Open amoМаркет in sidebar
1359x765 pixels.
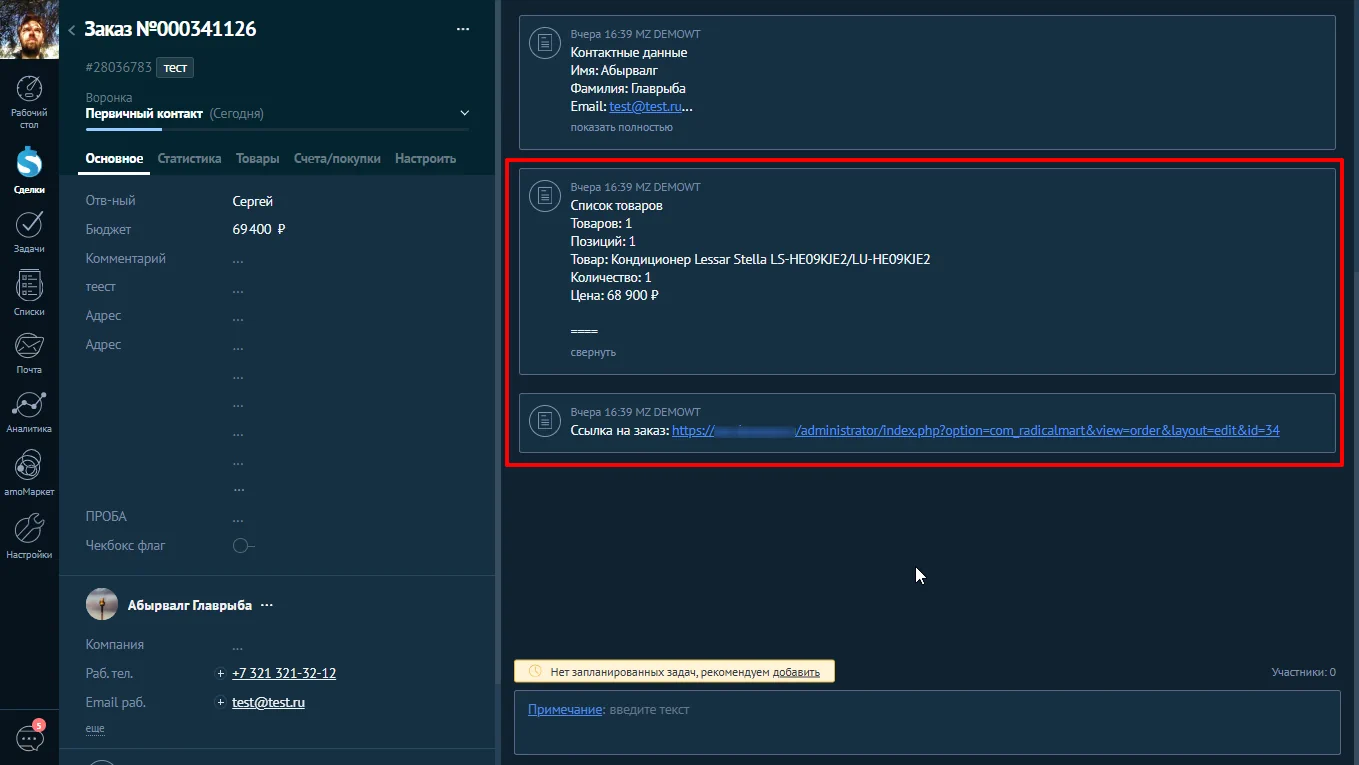click(29, 471)
